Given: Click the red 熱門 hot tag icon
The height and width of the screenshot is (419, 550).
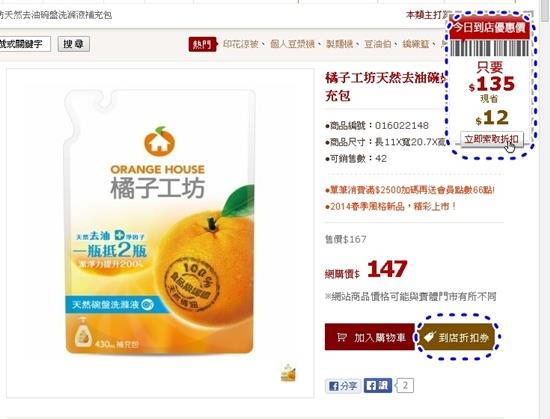Looking at the screenshot, I should (x=202, y=44).
